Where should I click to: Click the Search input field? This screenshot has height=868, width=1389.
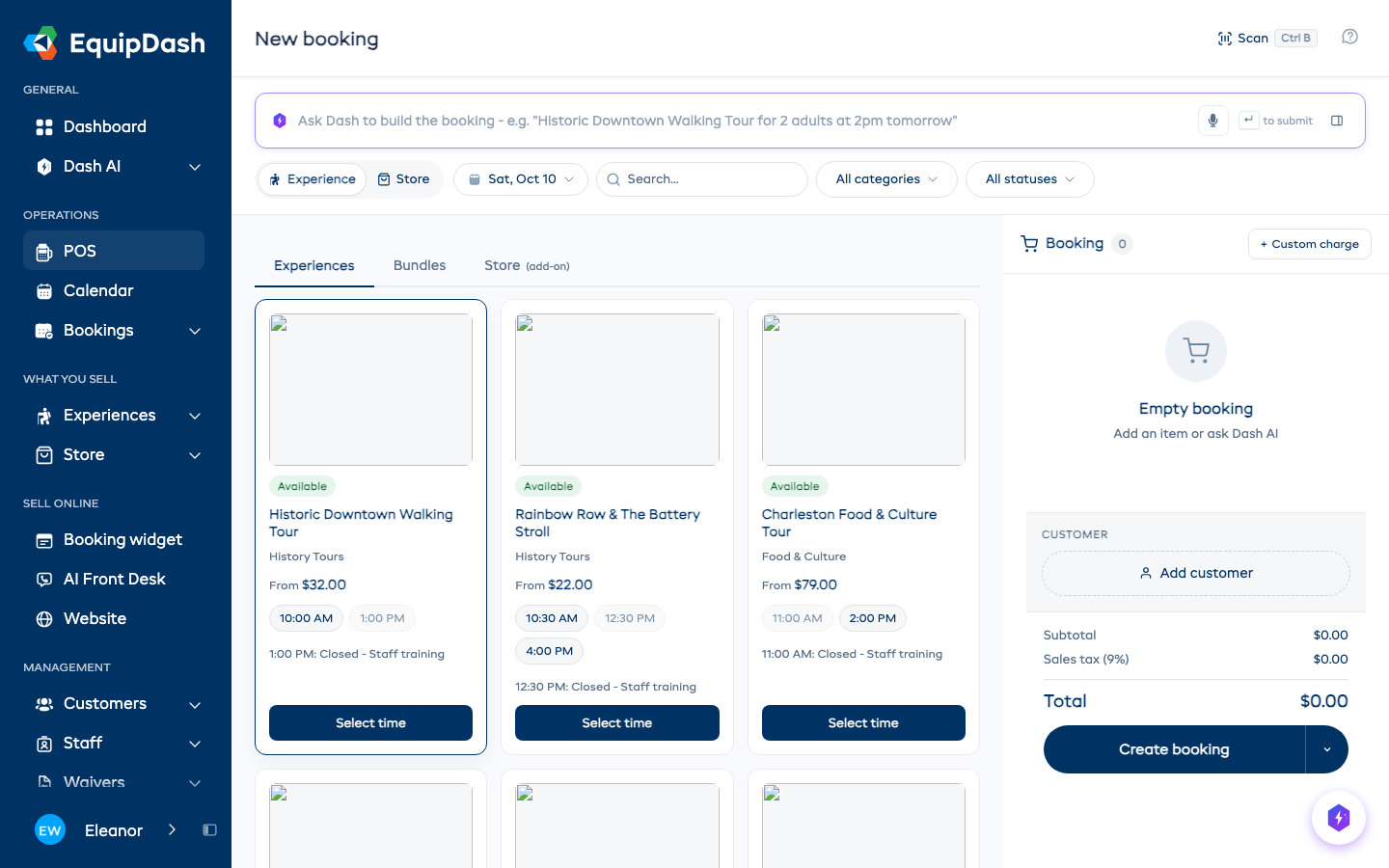point(702,179)
